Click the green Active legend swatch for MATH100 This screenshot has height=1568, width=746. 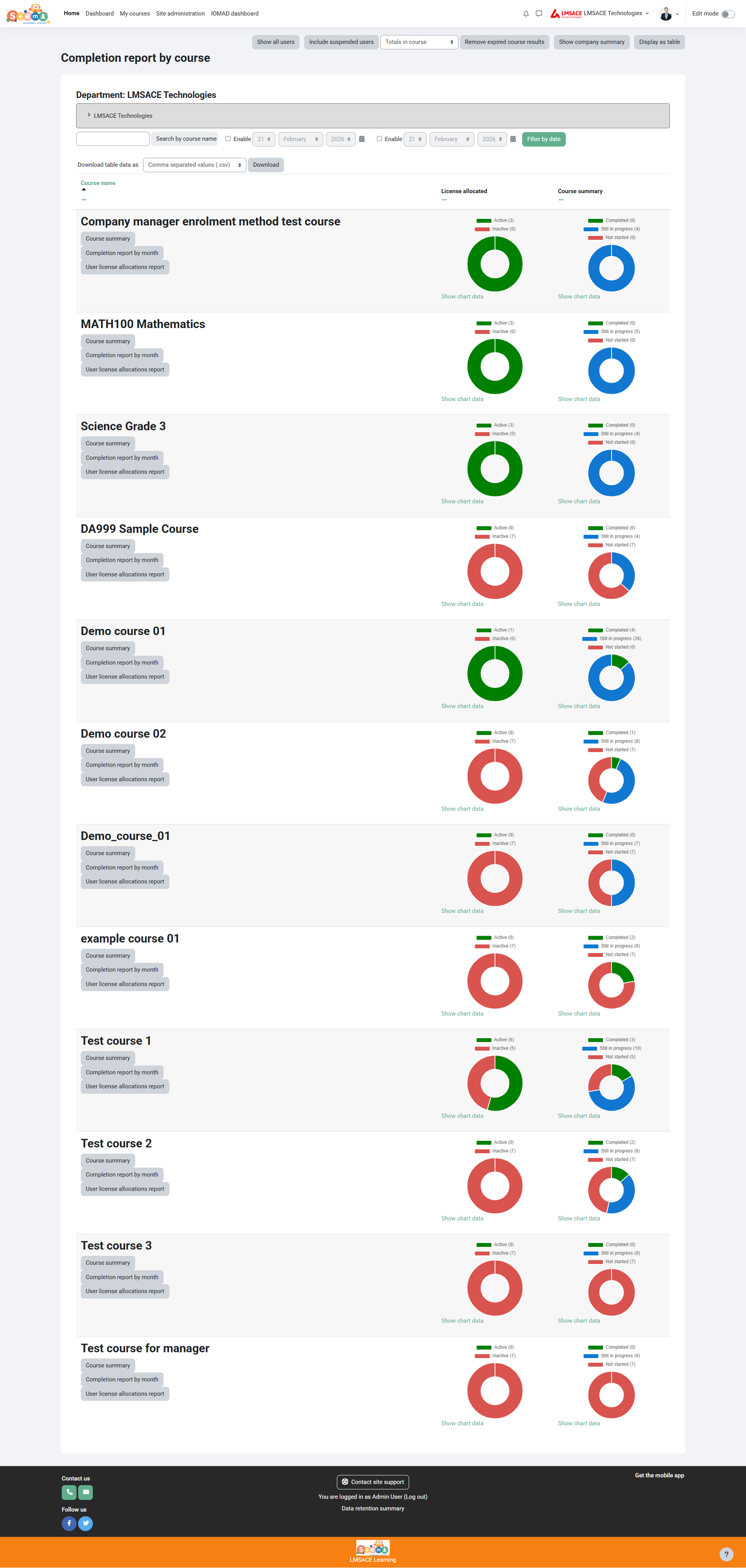(x=484, y=323)
